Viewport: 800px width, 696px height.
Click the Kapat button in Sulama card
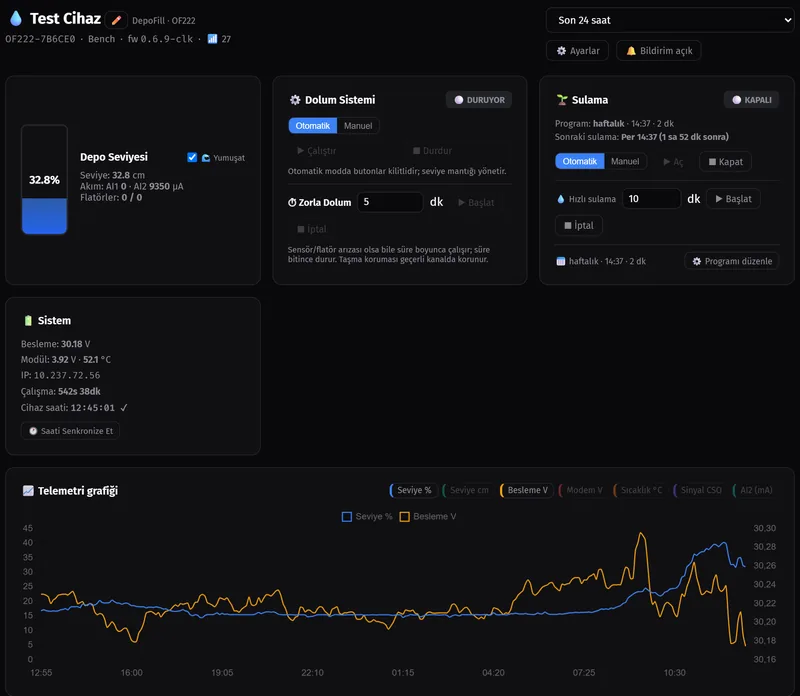pyautogui.click(x=725, y=162)
